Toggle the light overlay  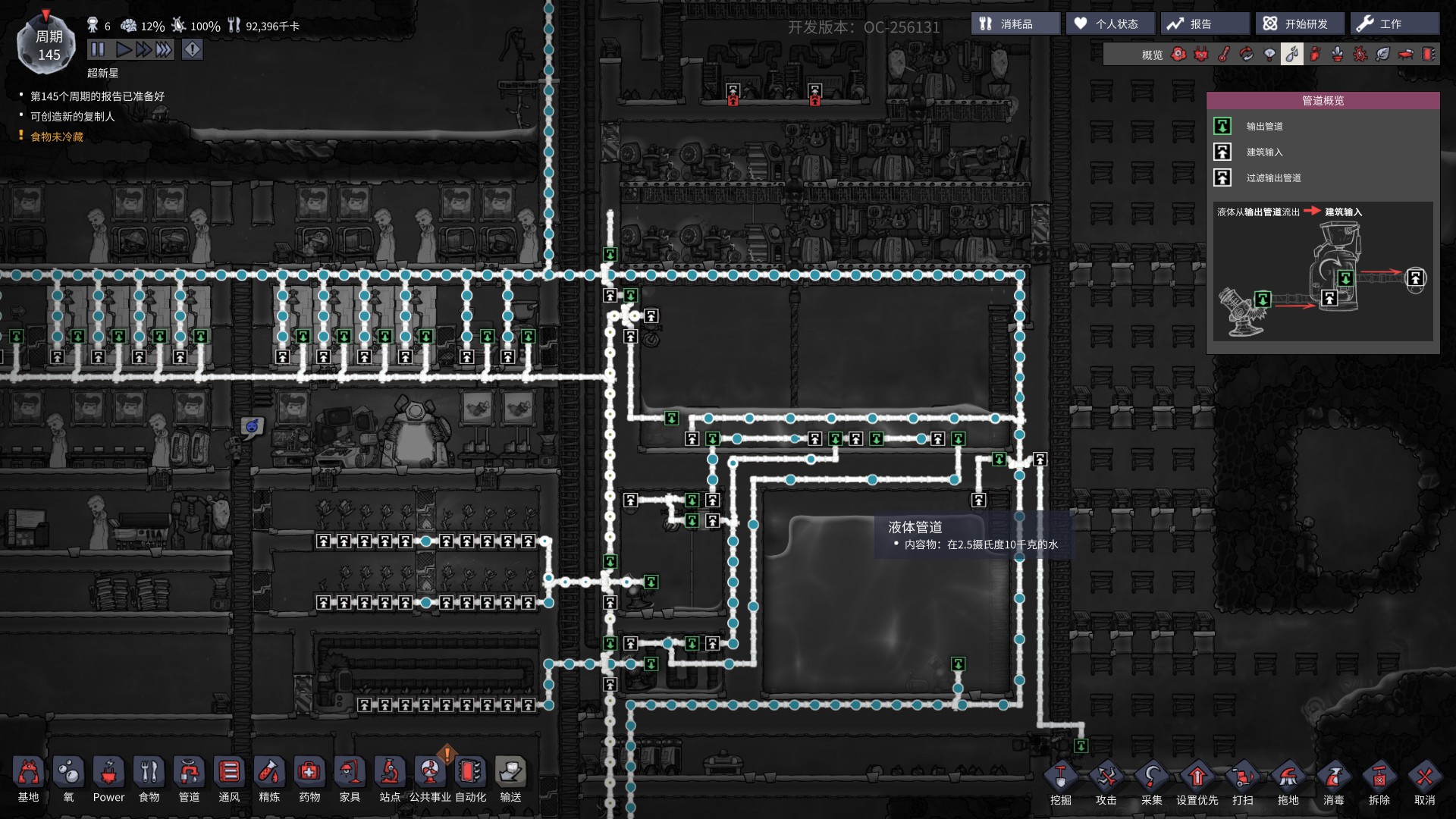pyautogui.click(x=1269, y=55)
